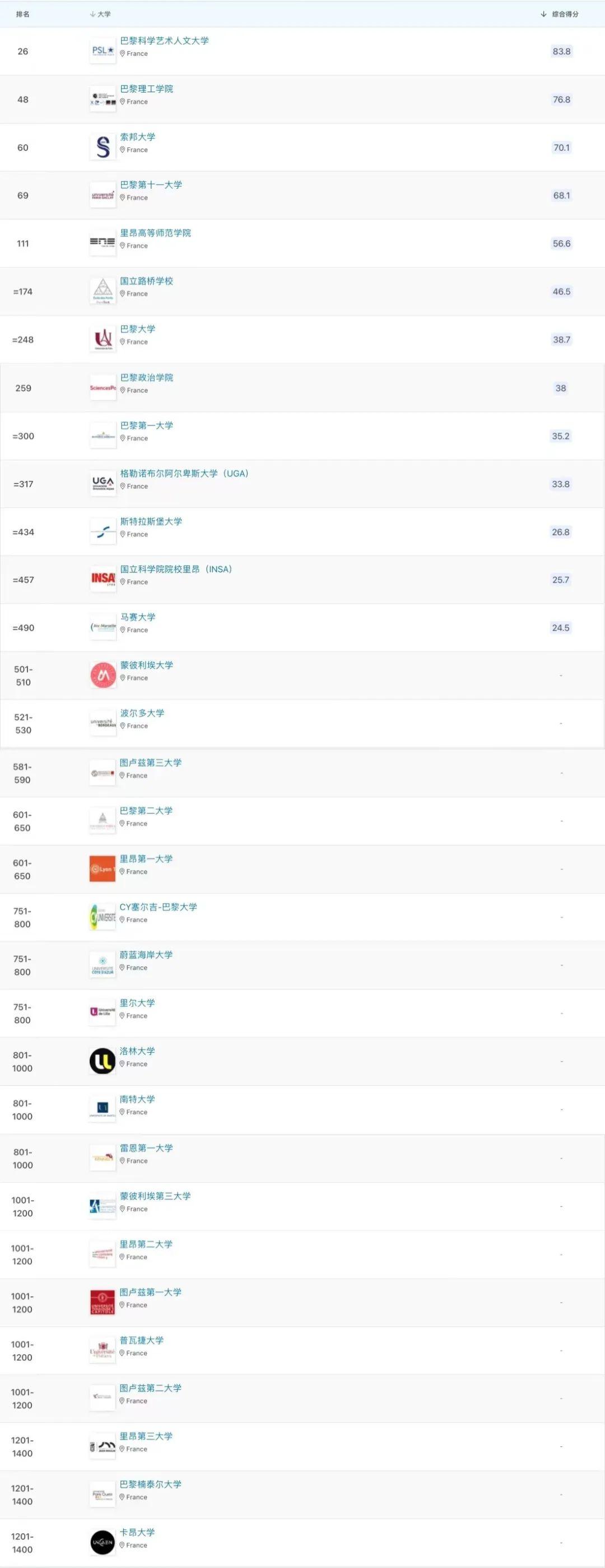Viewport: 605px width, 1568px height.
Task: Open 斯特拉斯堡大学 link
Action: click(151, 522)
